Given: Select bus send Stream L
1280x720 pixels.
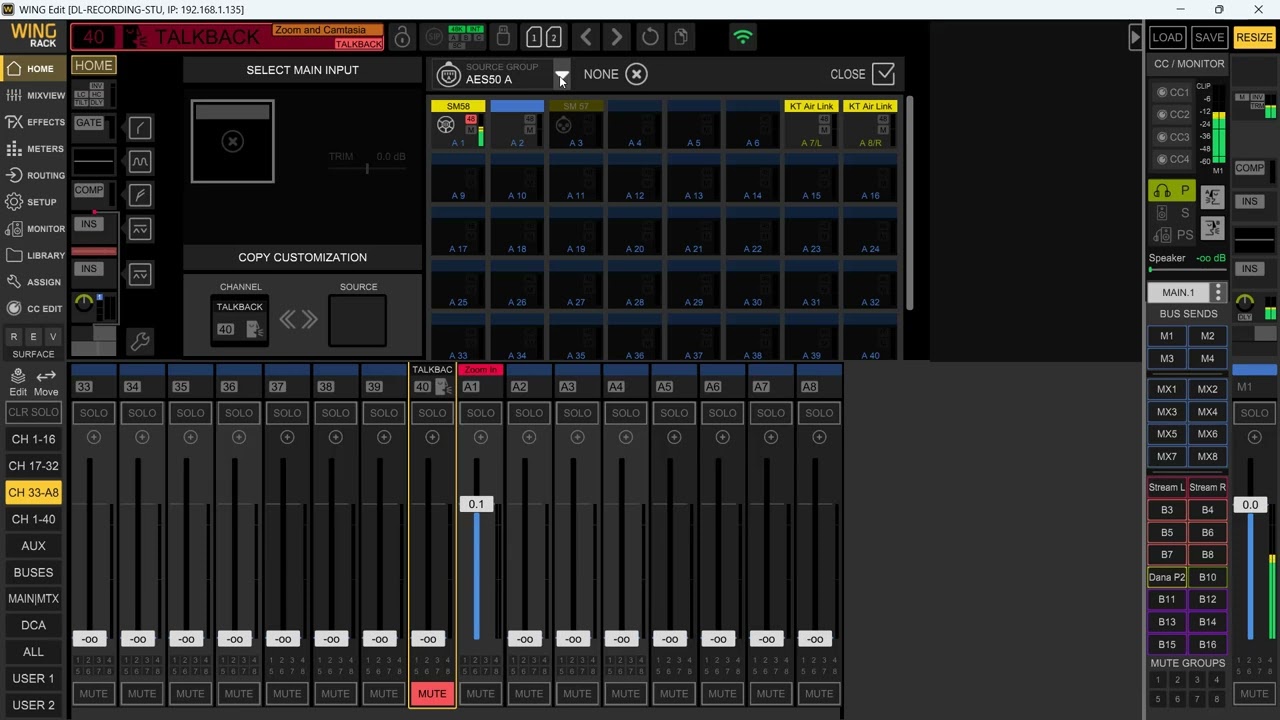Looking at the screenshot, I should pos(1166,487).
